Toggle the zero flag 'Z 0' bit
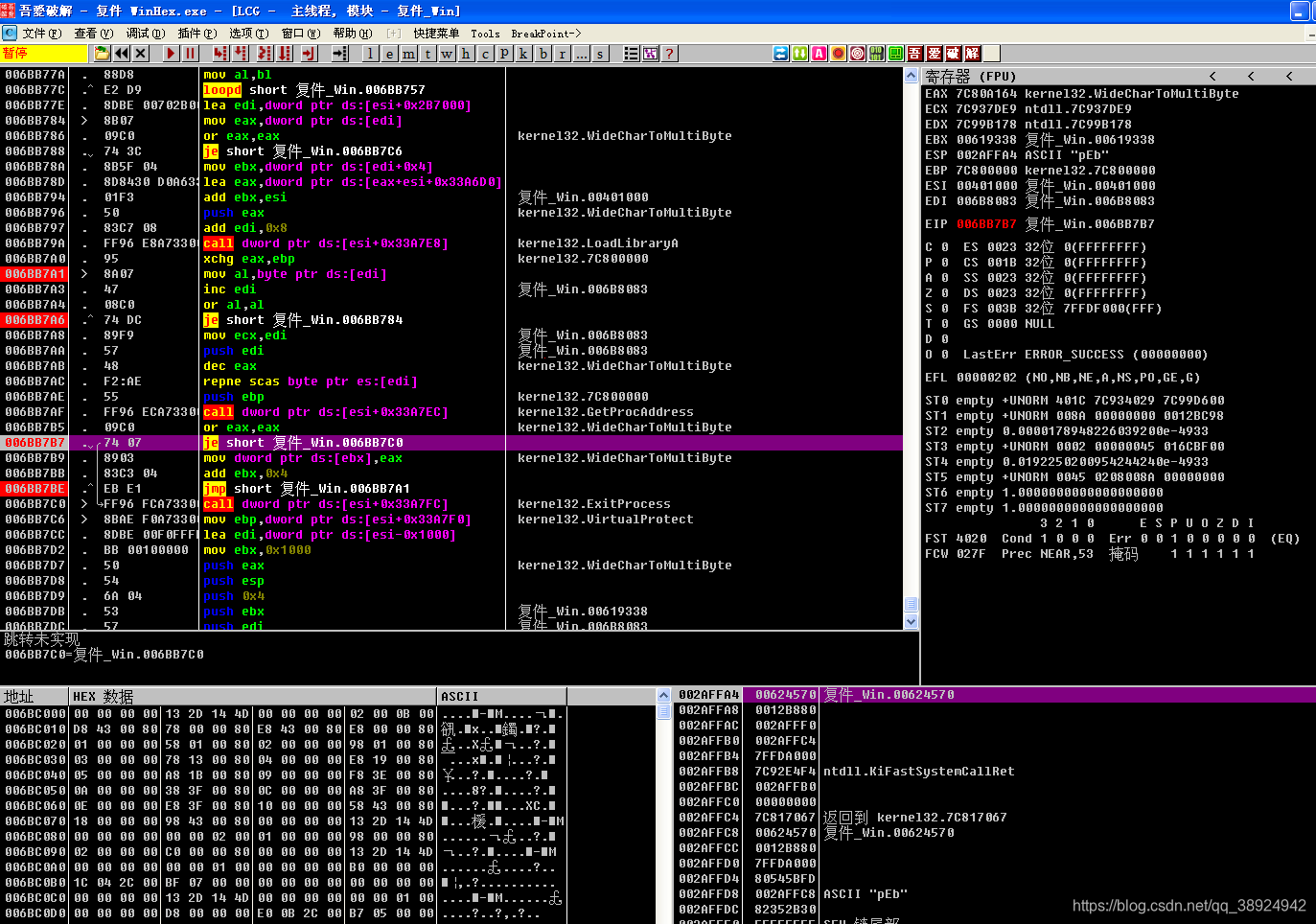The image size is (1316, 924). (936, 293)
